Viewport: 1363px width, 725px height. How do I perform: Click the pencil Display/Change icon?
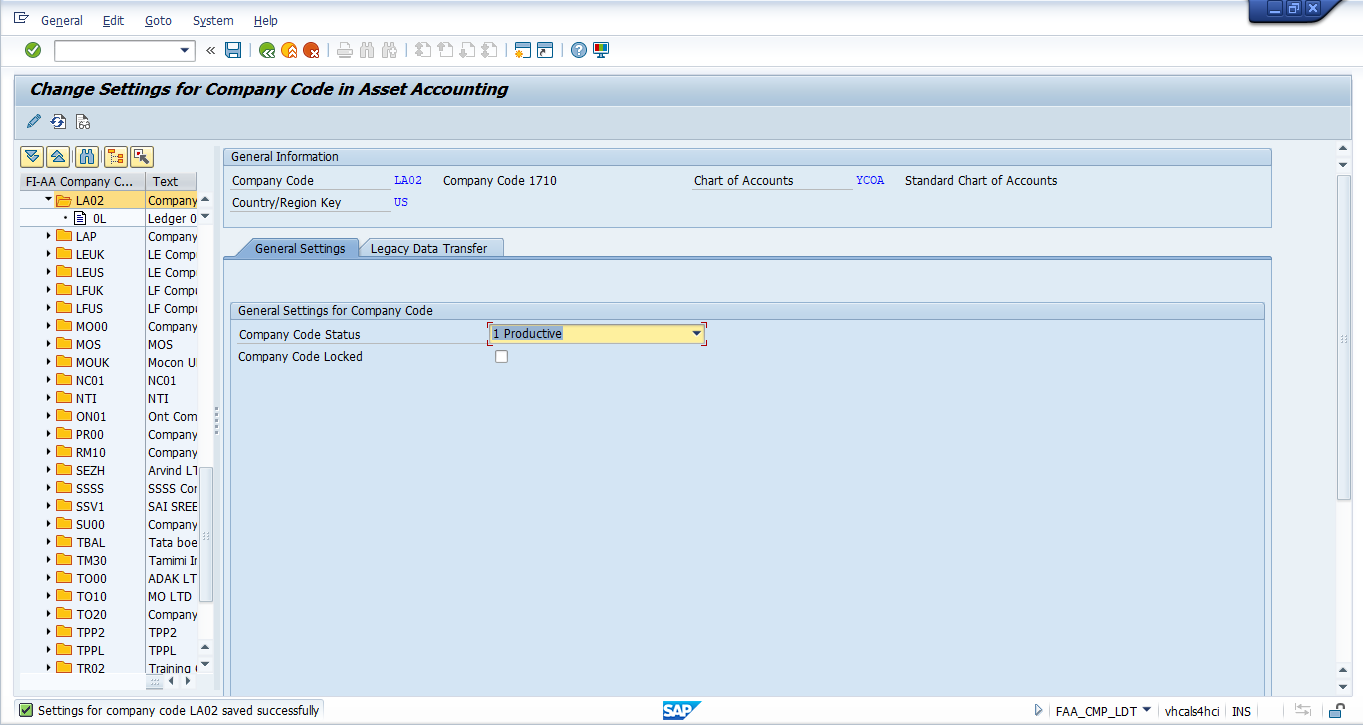pos(34,122)
